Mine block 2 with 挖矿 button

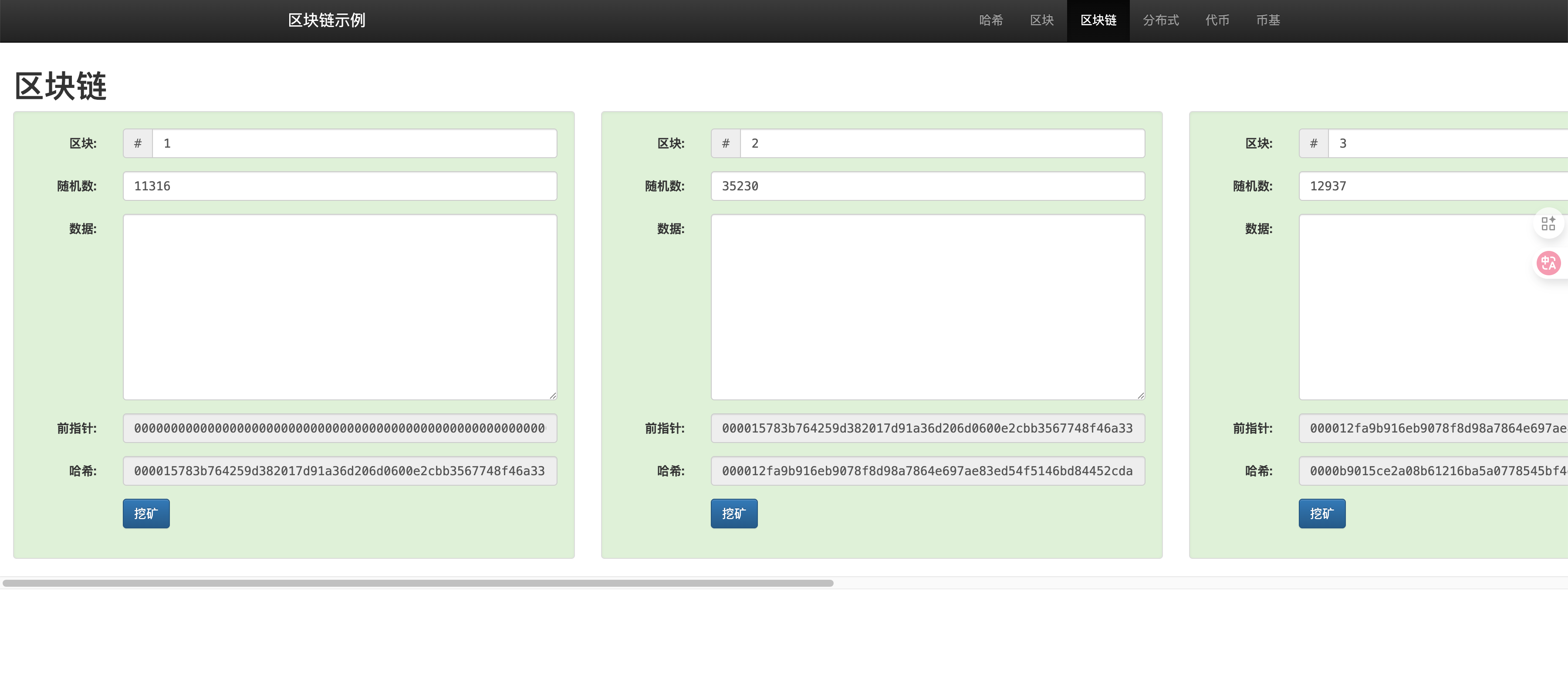pyautogui.click(x=733, y=513)
